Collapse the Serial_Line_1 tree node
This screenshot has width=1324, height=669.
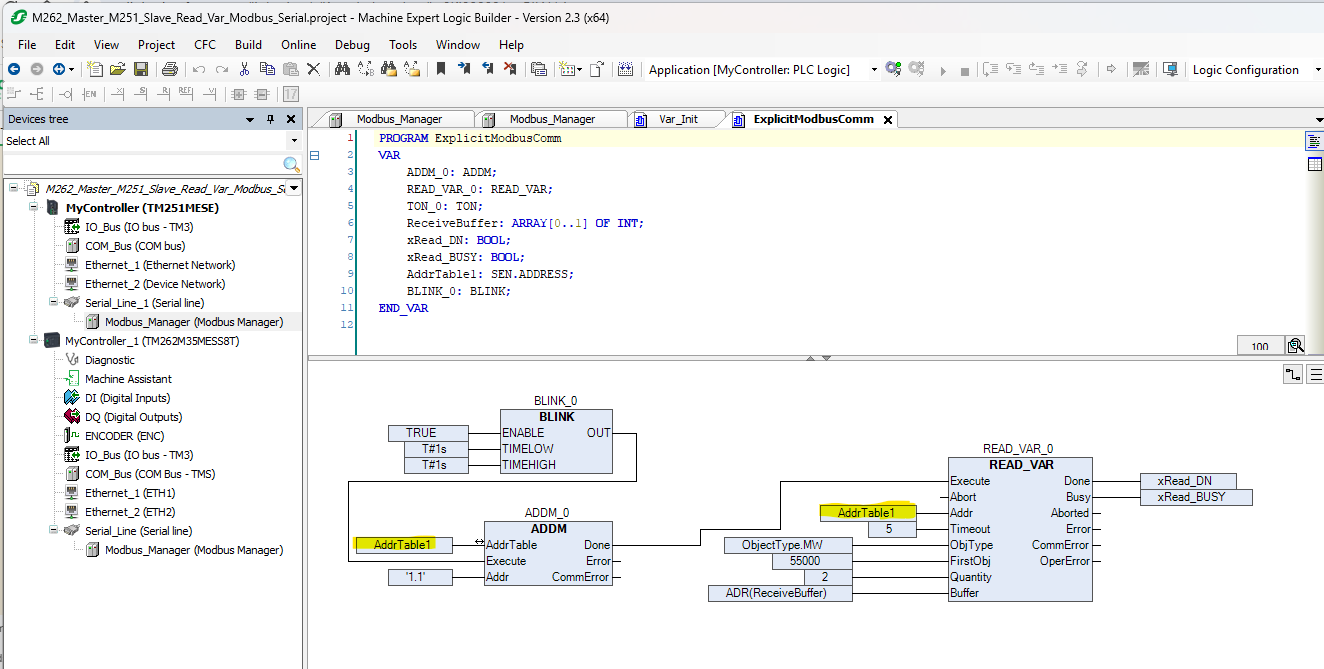click(53, 303)
